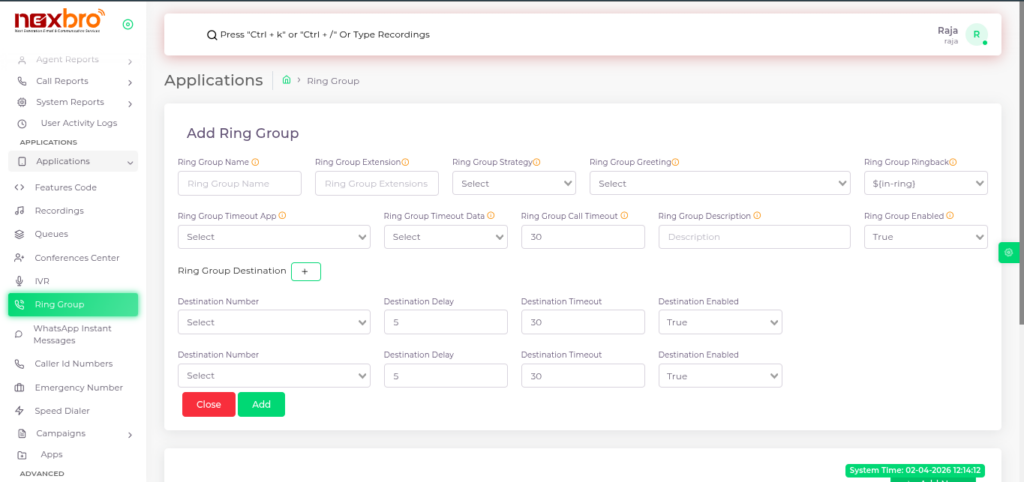
Task: Open the Ring Group Ringback dropdown
Action: (925, 183)
